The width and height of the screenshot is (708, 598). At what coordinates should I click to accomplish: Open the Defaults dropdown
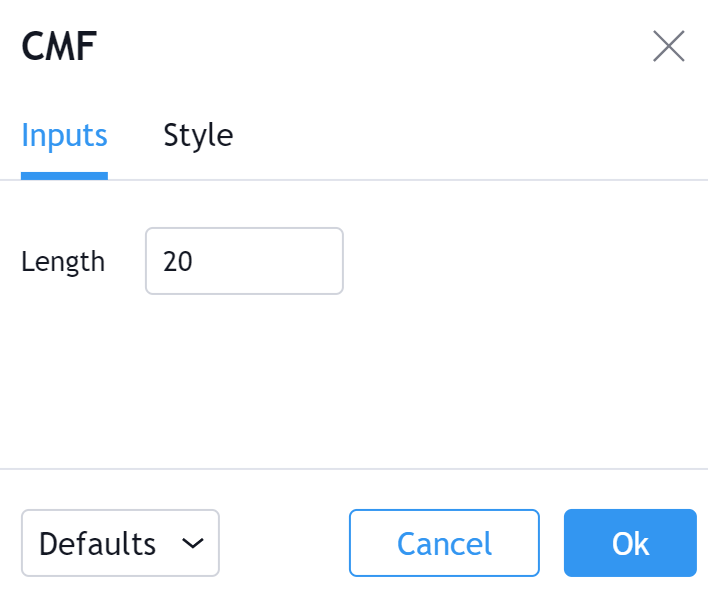pos(120,543)
